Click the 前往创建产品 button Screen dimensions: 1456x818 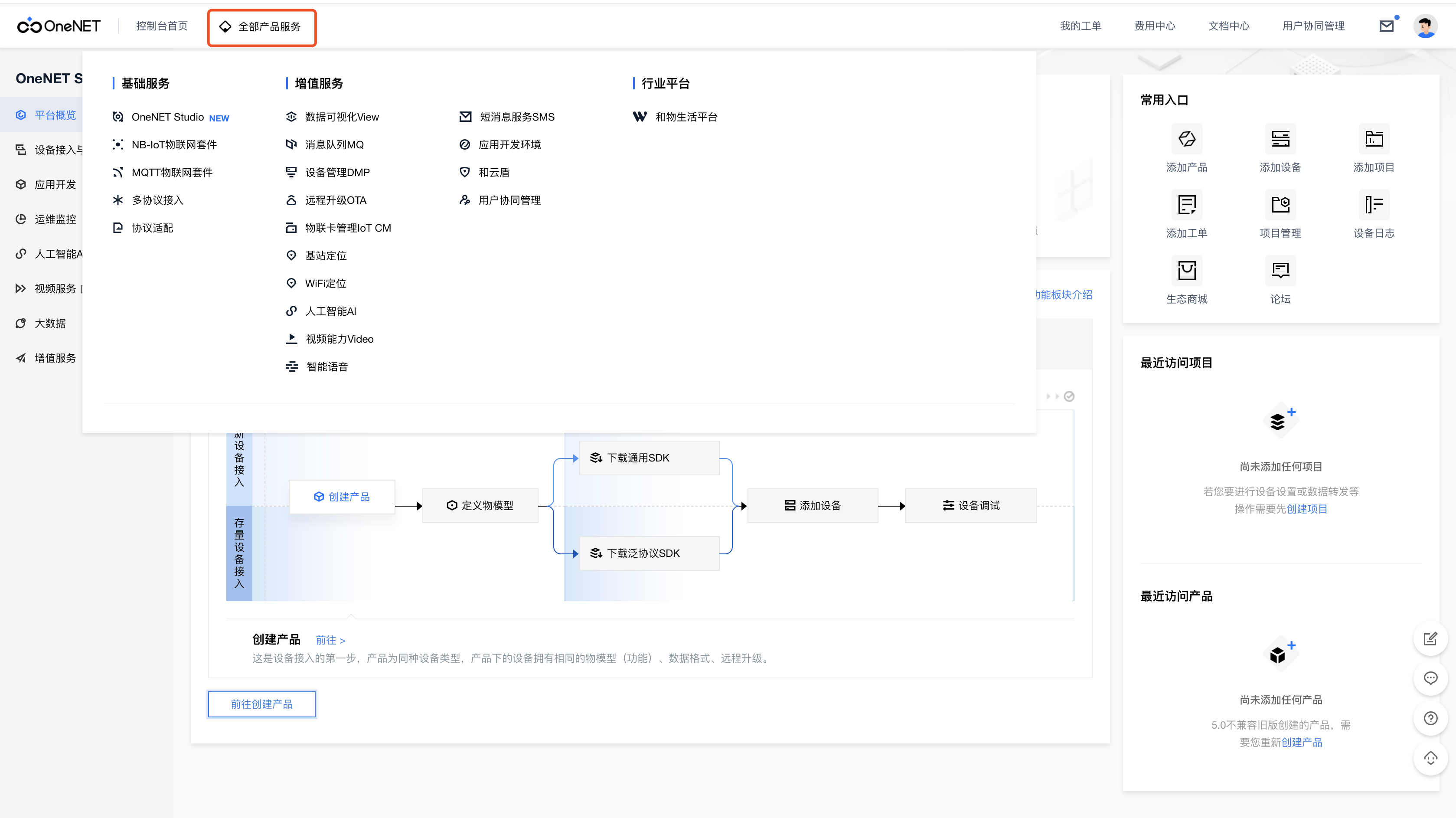click(262, 704)
